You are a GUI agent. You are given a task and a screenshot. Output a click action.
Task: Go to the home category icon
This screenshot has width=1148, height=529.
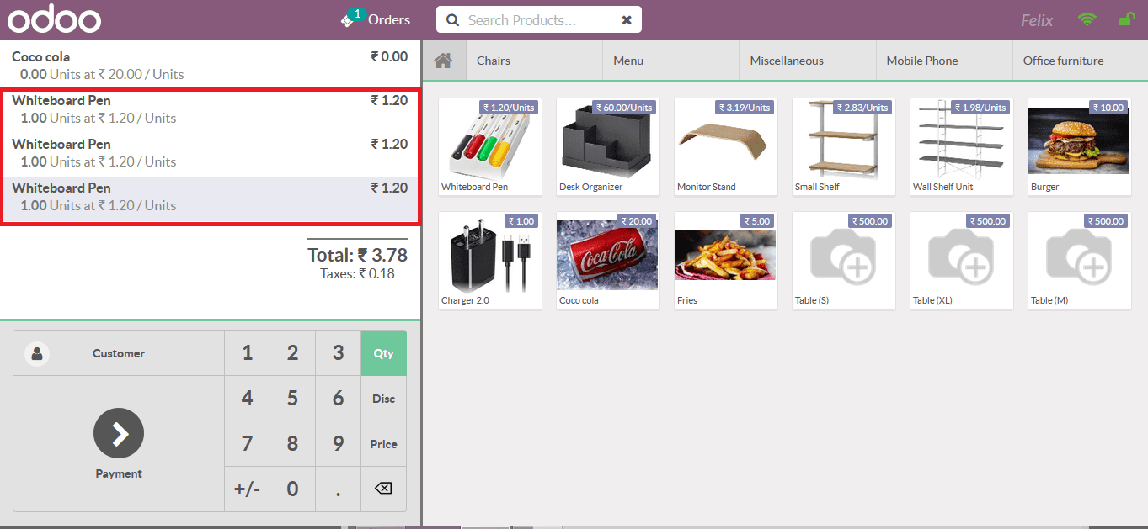[x=443, y=61]
